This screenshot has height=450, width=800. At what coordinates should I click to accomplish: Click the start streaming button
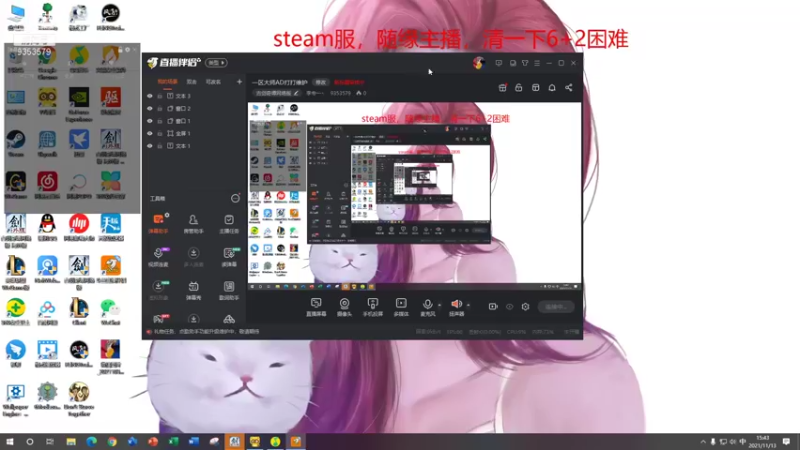click(x=556, y=307)
